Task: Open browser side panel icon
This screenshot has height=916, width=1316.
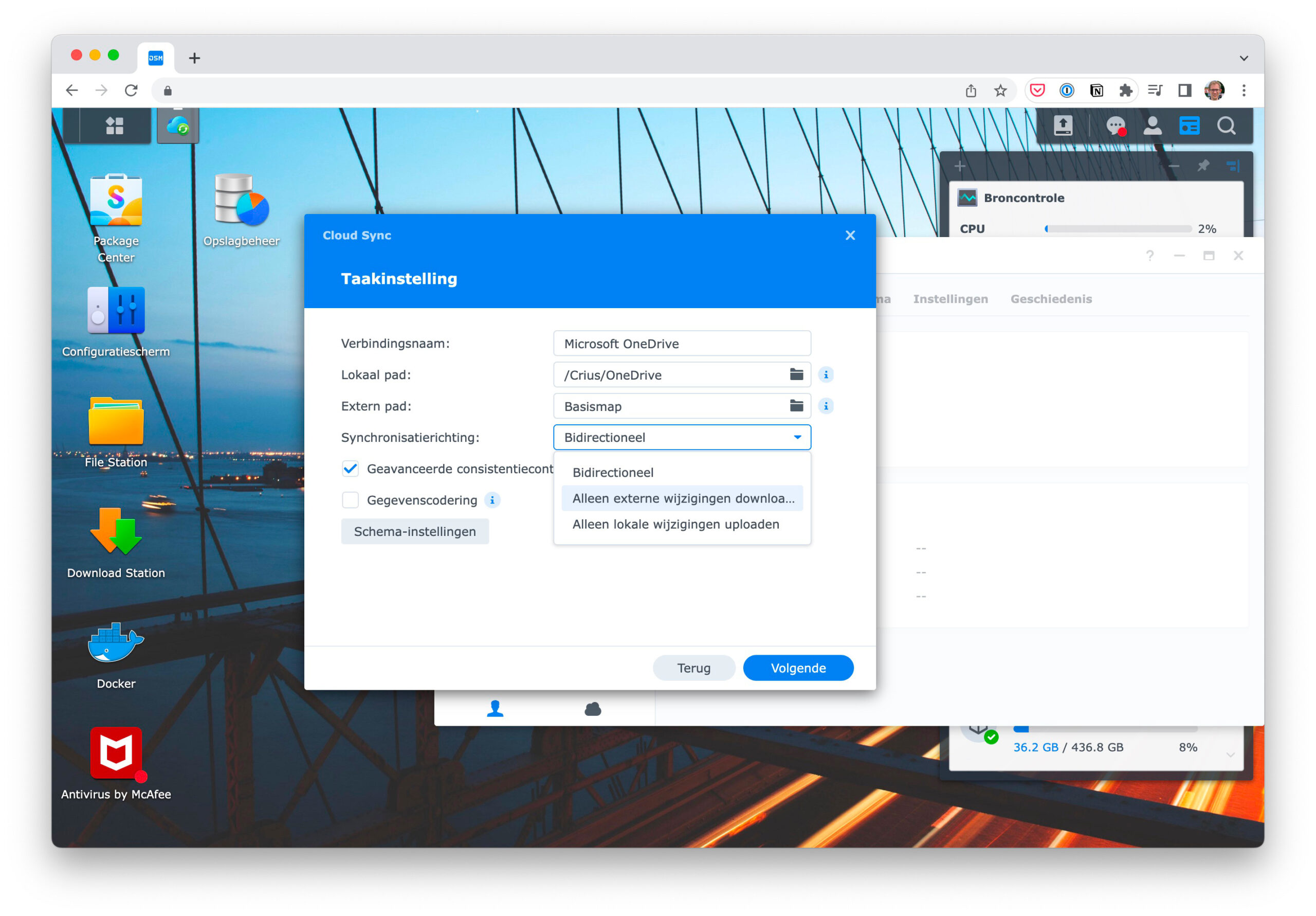Action: point(1185,90)
